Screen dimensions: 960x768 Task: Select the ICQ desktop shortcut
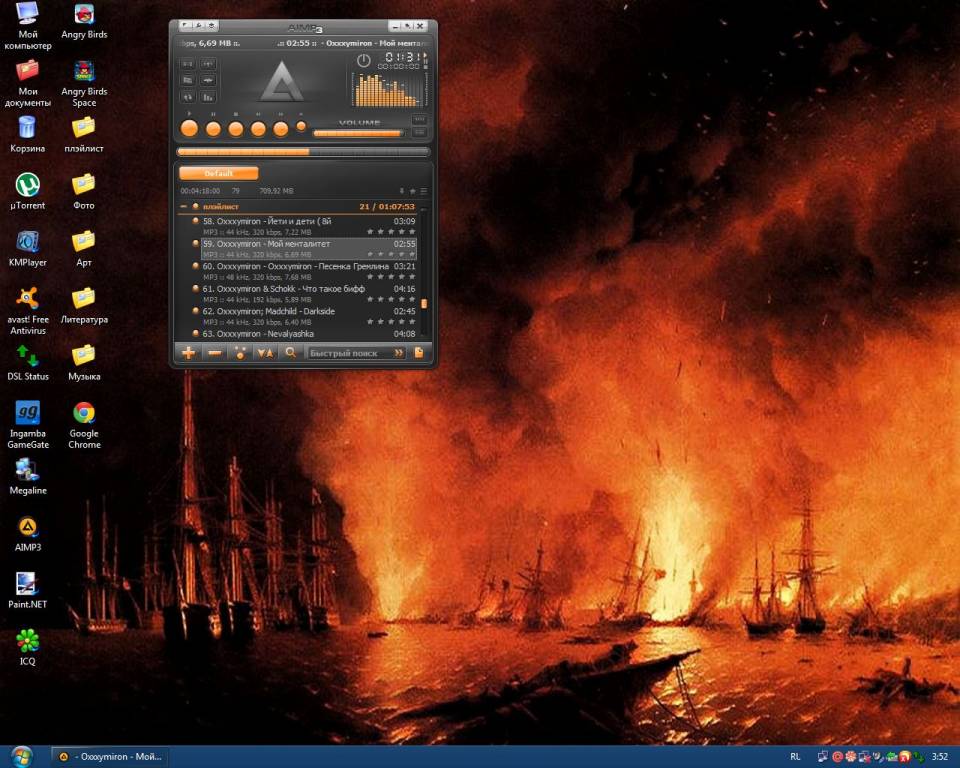(28, 647)
